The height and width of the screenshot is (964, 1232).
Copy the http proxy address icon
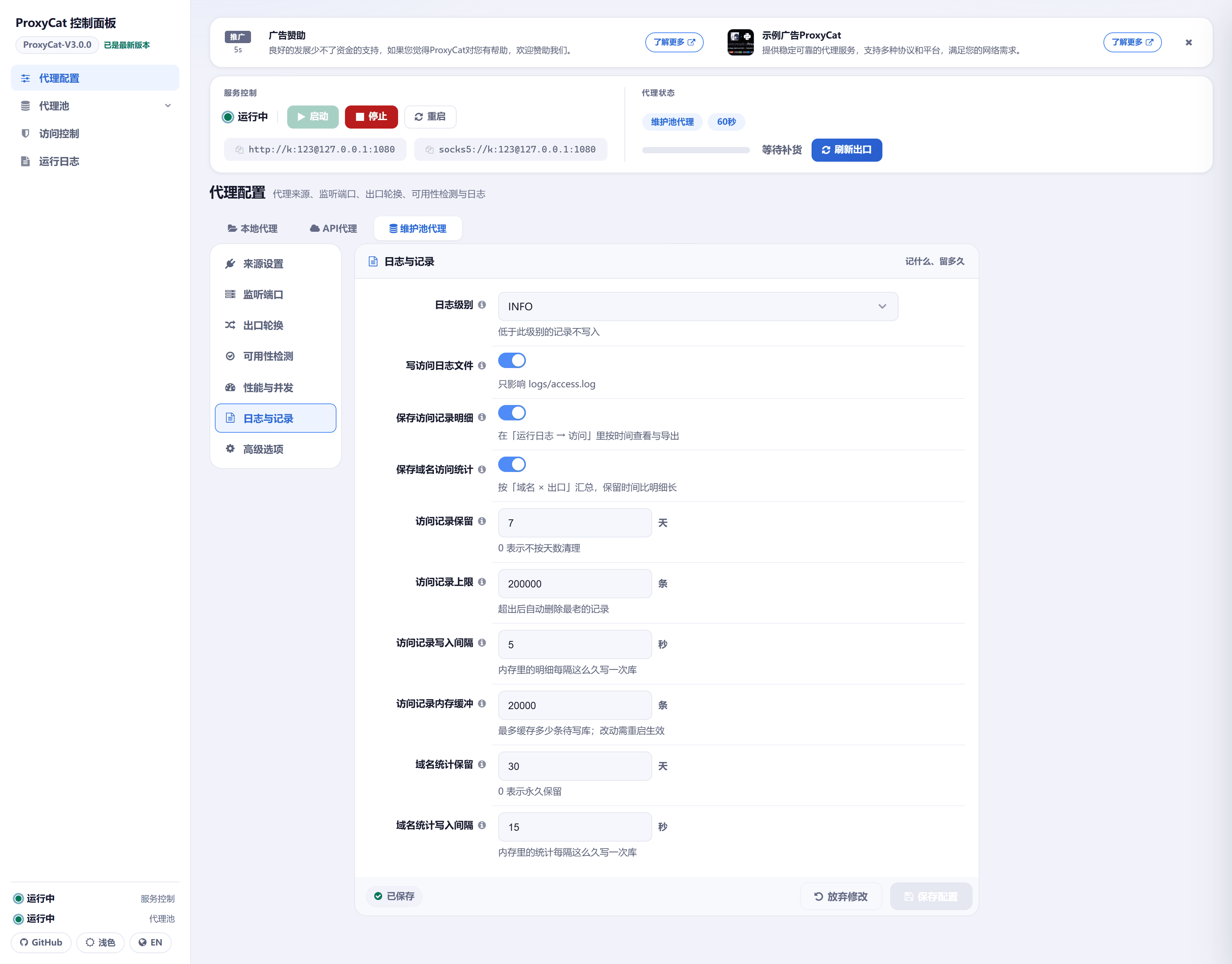pyautogui.click(x=239, y=150)
